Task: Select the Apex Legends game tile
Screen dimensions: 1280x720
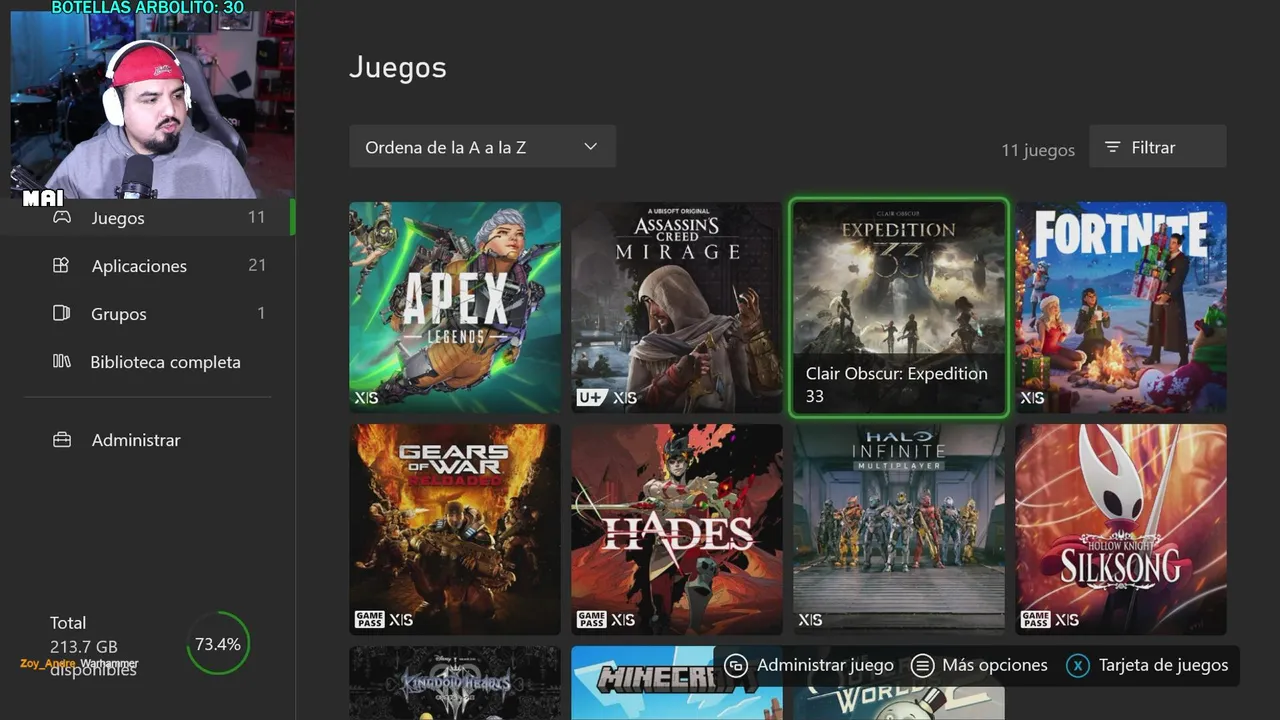Action: coord(455,307)
